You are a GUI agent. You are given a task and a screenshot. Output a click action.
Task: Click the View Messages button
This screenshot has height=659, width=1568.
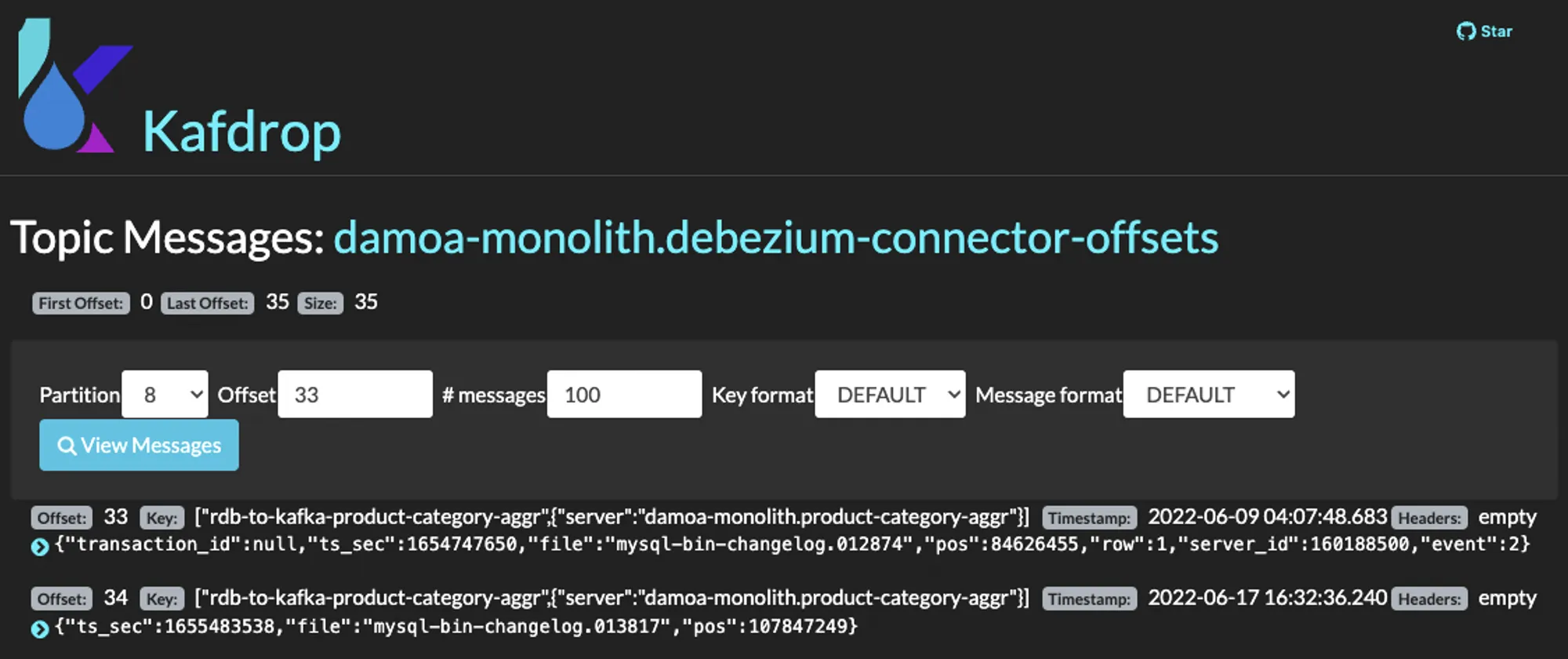pos(139,445)
